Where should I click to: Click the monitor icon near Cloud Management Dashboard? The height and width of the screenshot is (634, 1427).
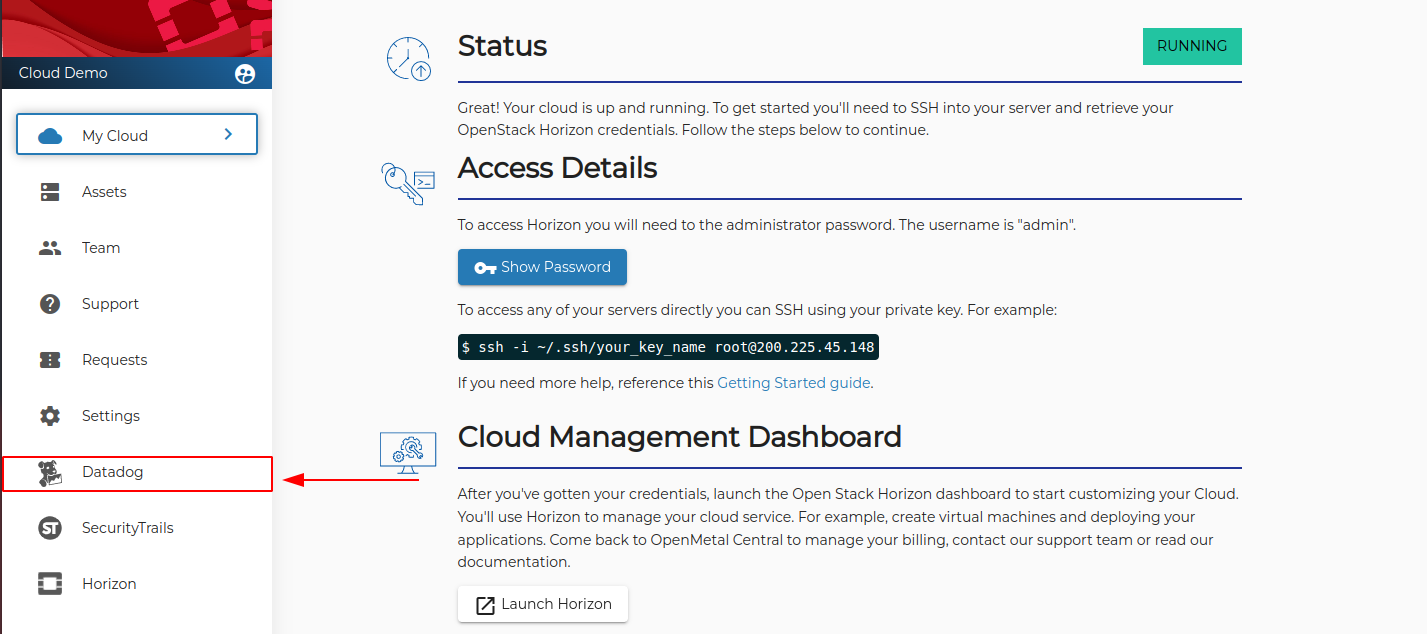[x=407, y=450]
